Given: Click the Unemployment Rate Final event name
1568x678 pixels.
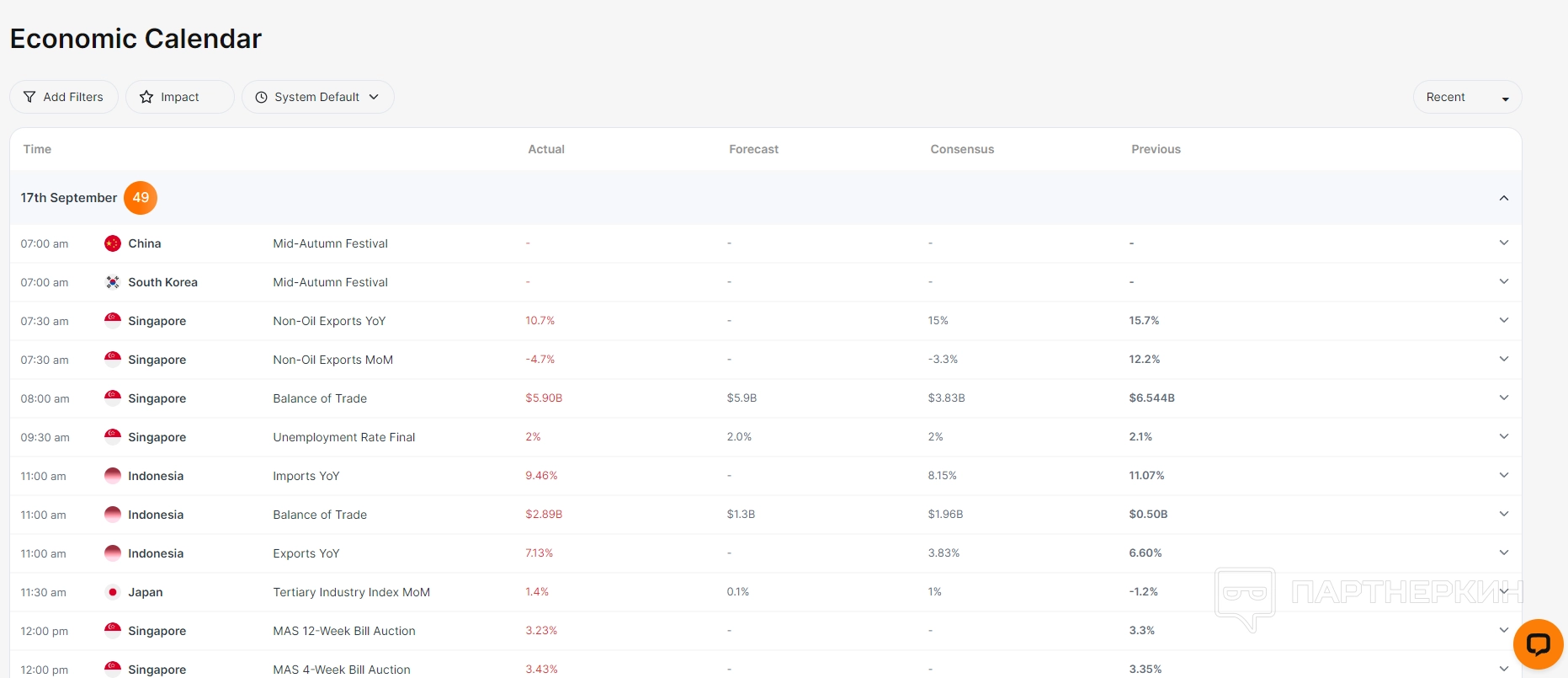Looking at the screenshot, I should (x=344, y=437).
